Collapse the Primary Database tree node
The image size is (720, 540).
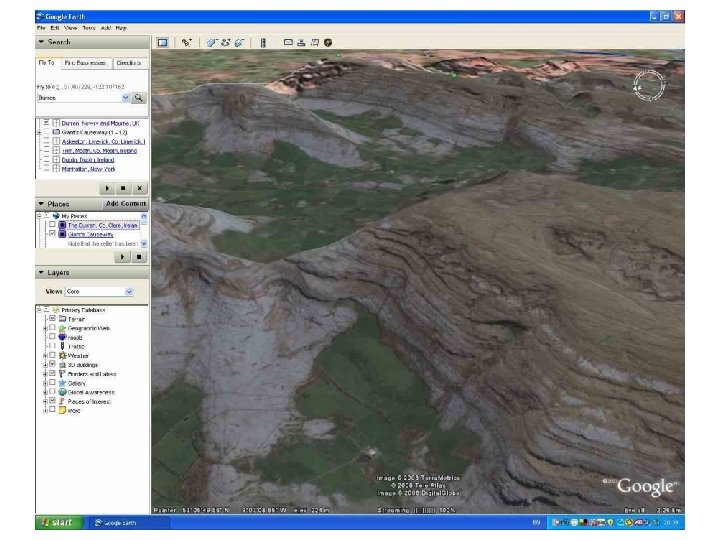click(x=39, y=310)
